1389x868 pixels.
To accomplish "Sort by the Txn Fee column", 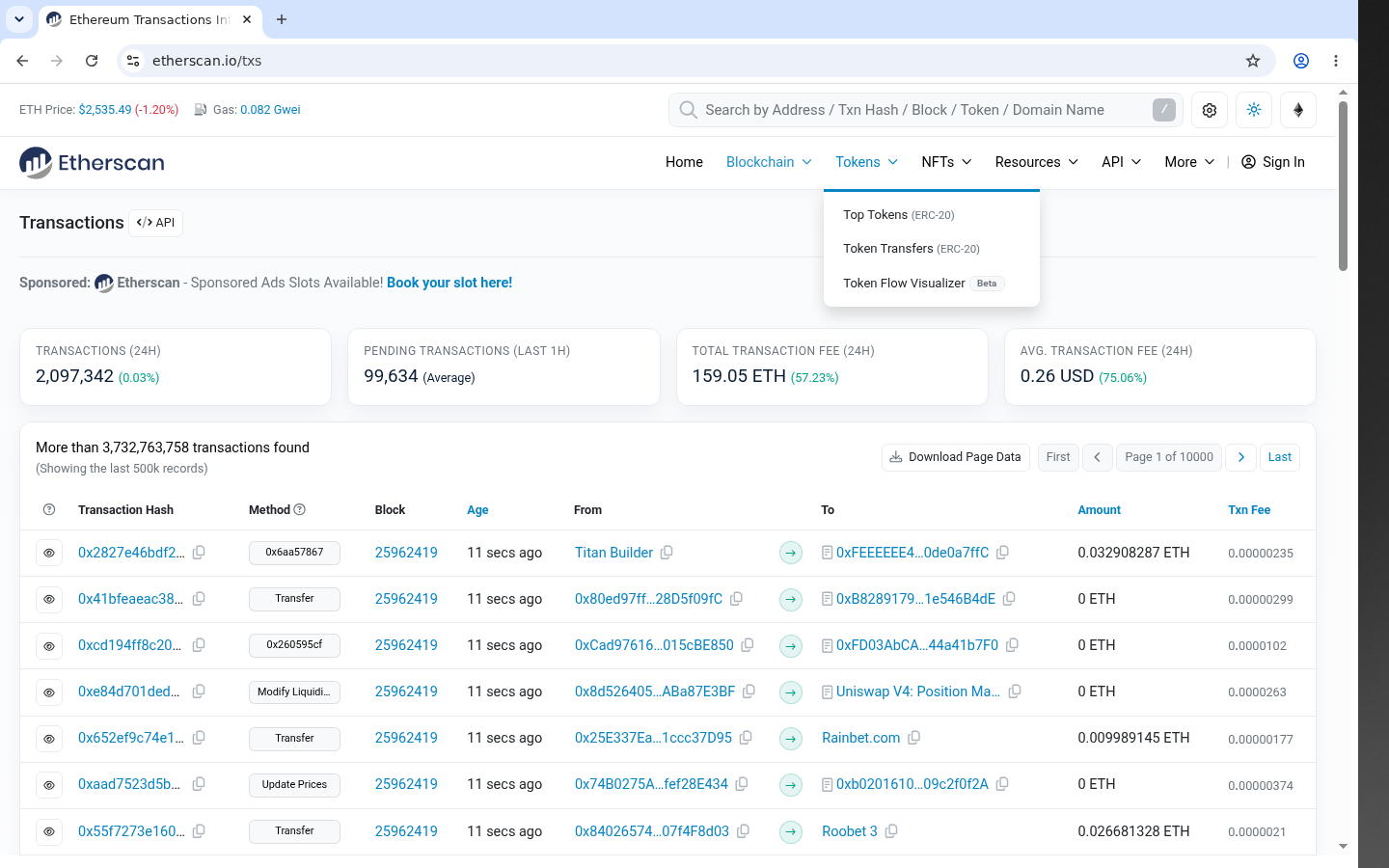I will coord(1249,510).
